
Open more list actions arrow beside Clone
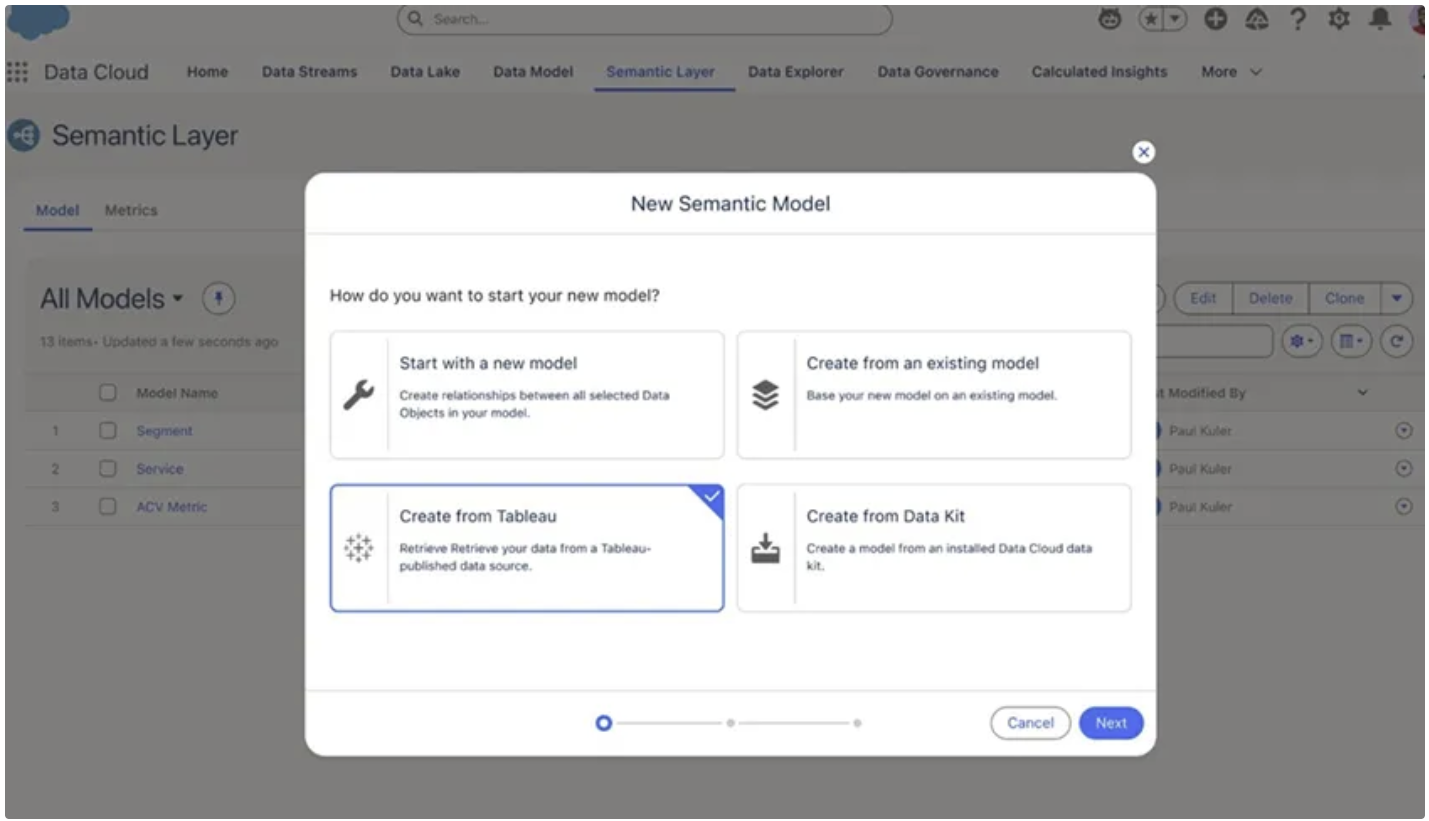click(1397, 298)
